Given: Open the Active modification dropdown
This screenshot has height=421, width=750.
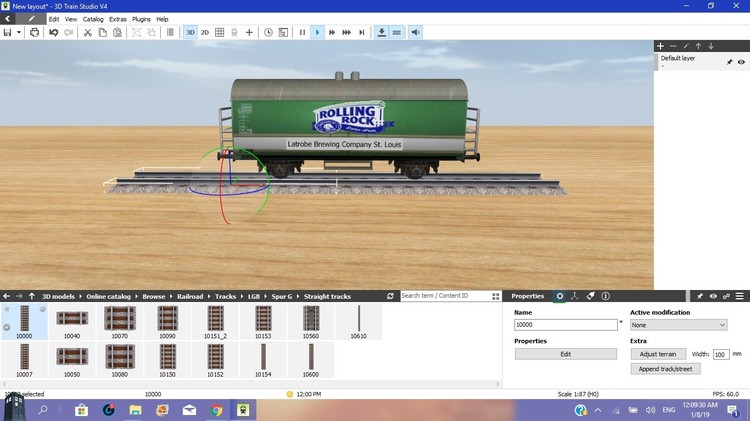Looking at the screenshot, I should point(678,325).
